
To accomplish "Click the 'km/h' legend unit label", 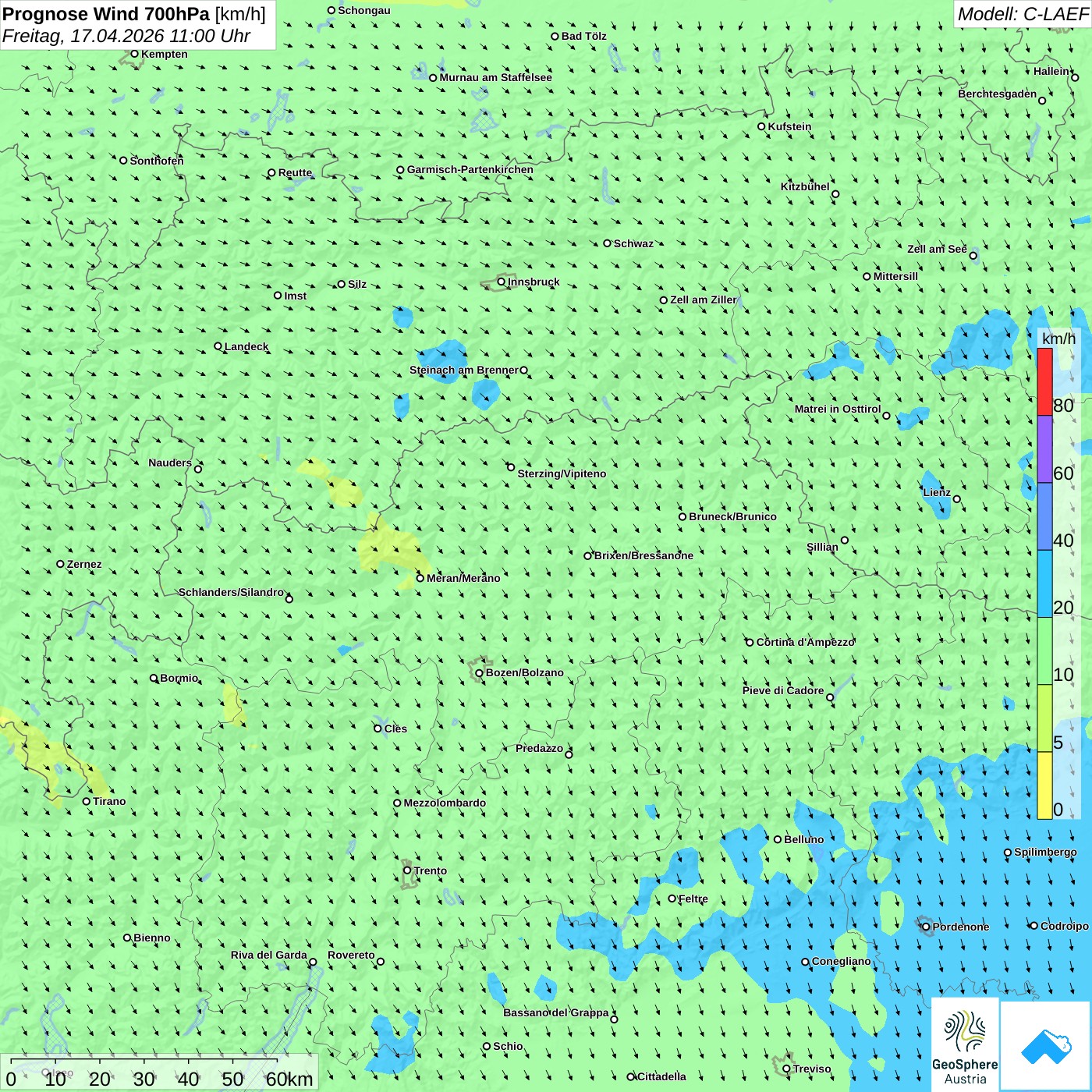I will pos(1058,339).
